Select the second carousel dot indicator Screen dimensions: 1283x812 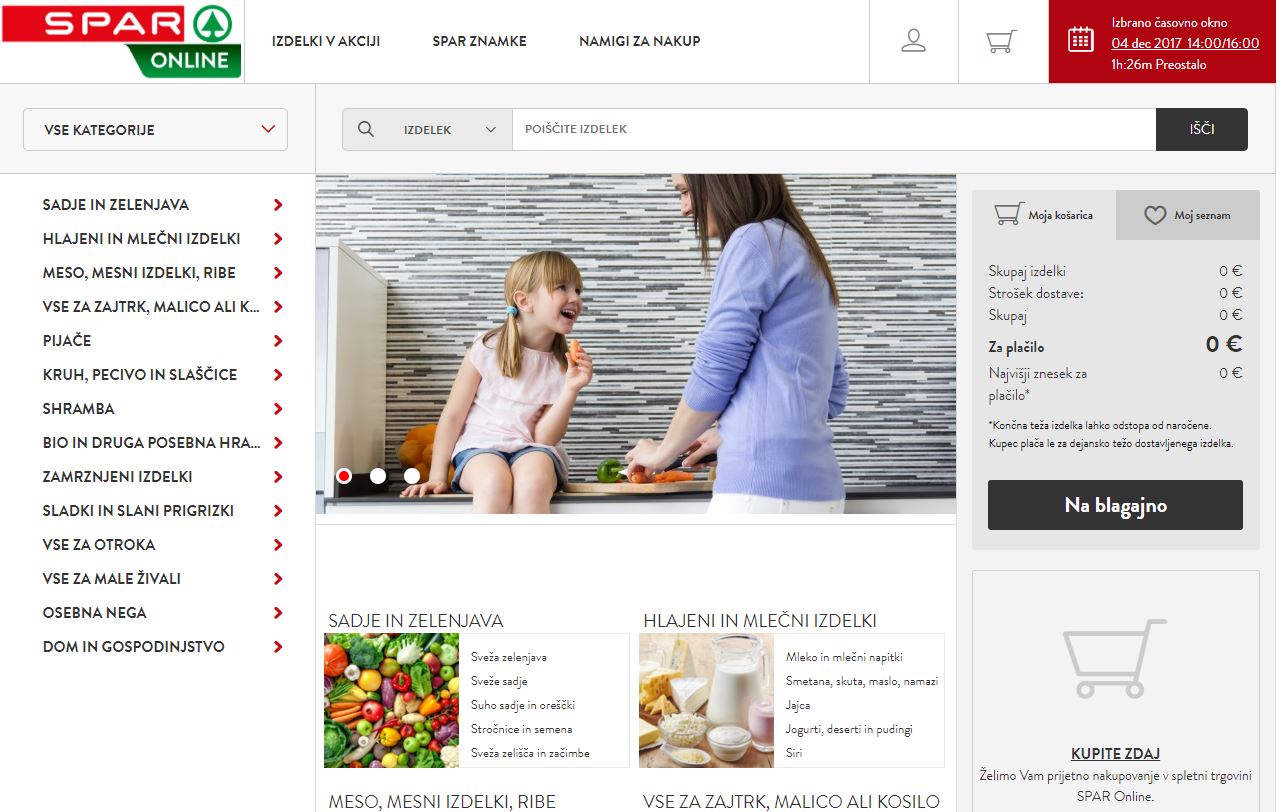tap(378, 476)
